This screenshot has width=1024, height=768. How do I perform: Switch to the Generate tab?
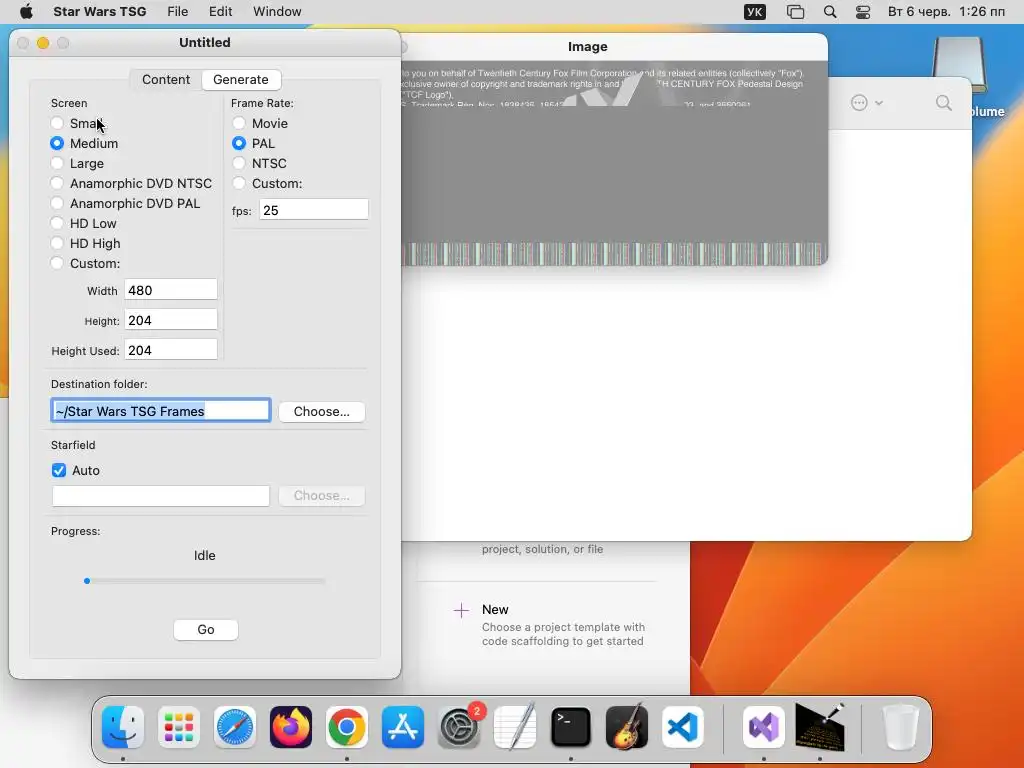click(x=241, y=80)
